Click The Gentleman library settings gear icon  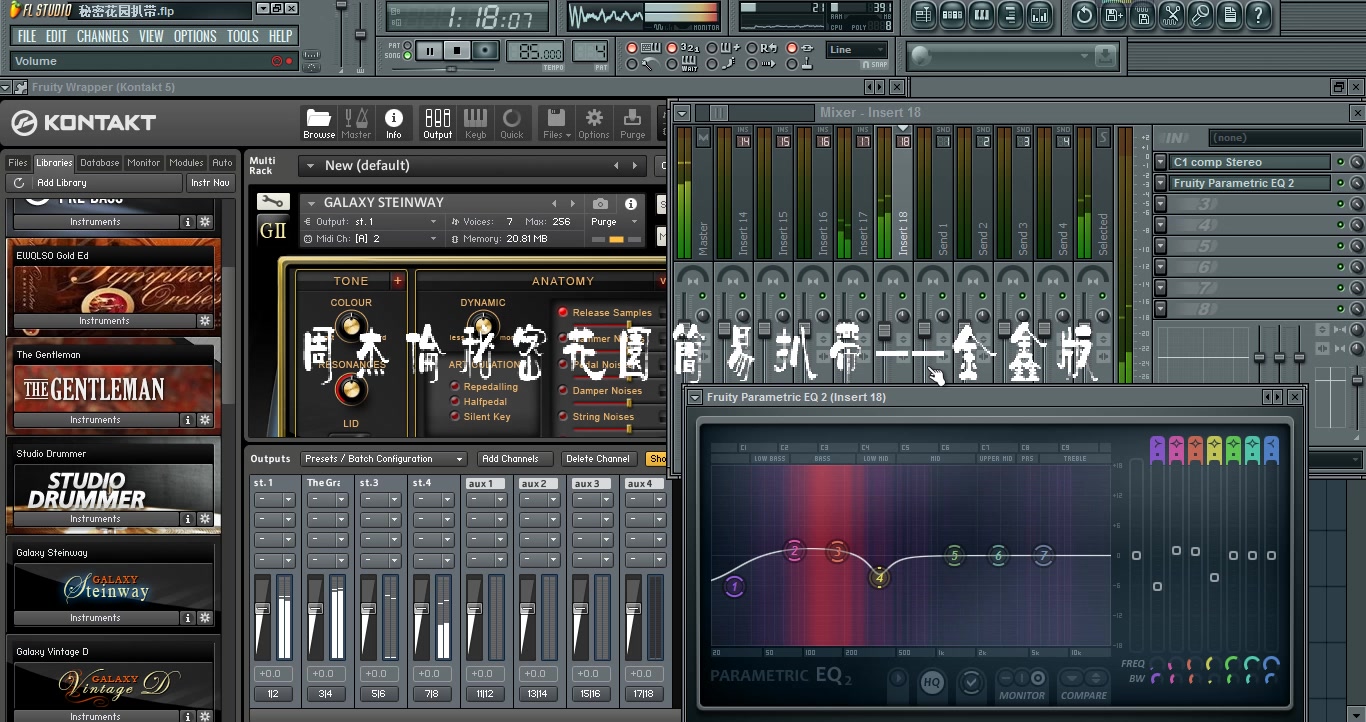205,420
